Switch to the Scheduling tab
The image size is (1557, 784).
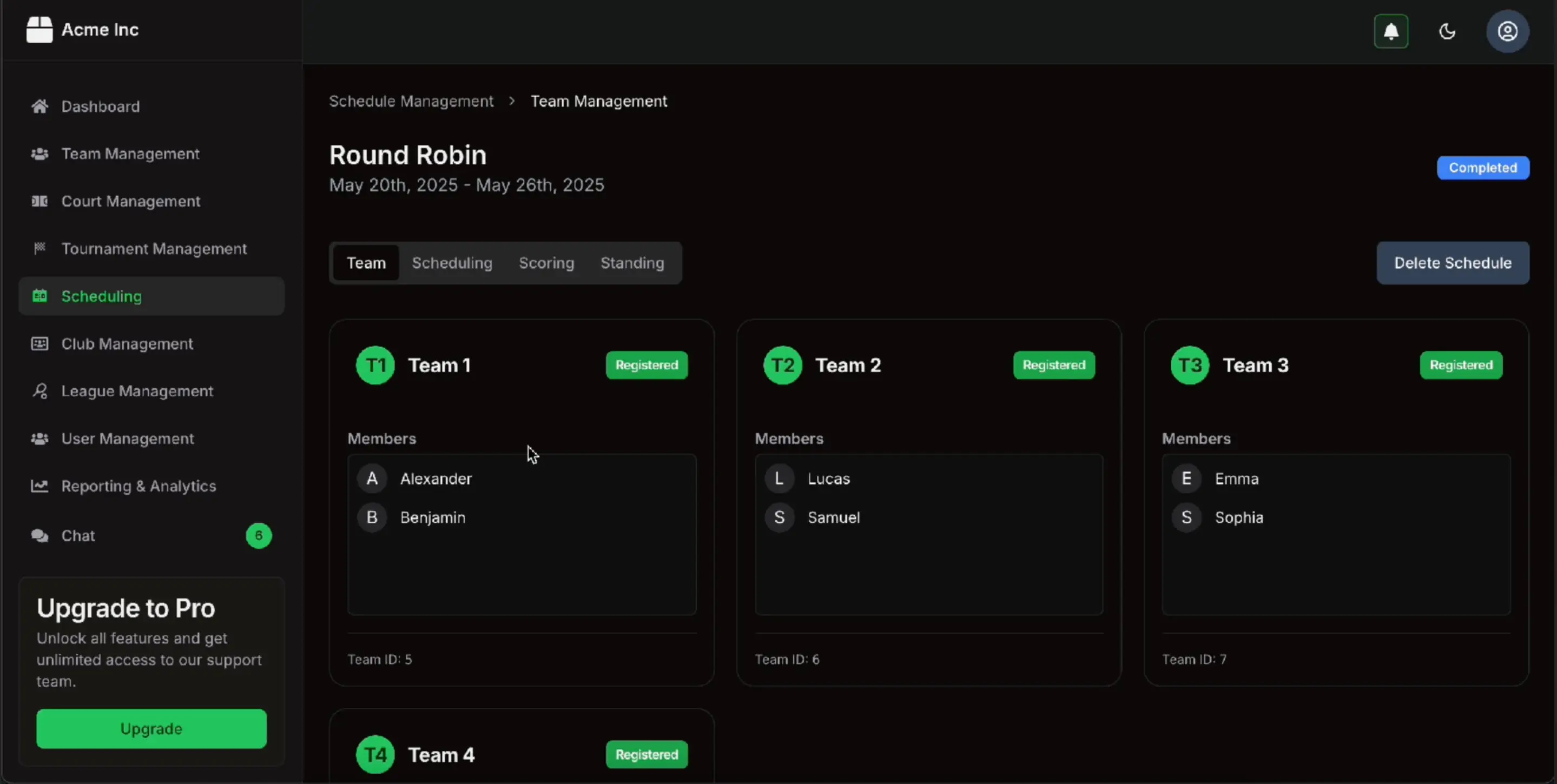click(452, 263)
